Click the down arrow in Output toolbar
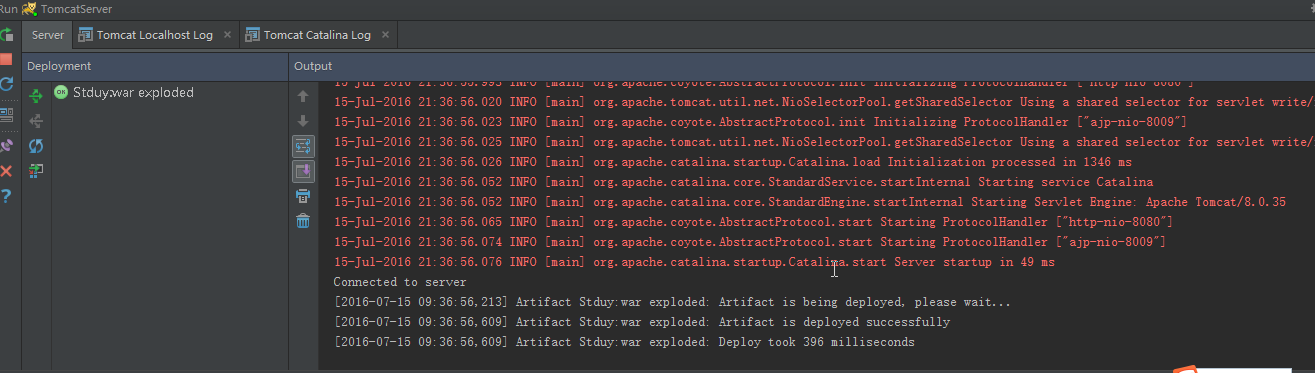The width and height of the screenshot is (1315, 373). [x=303, y=121]
